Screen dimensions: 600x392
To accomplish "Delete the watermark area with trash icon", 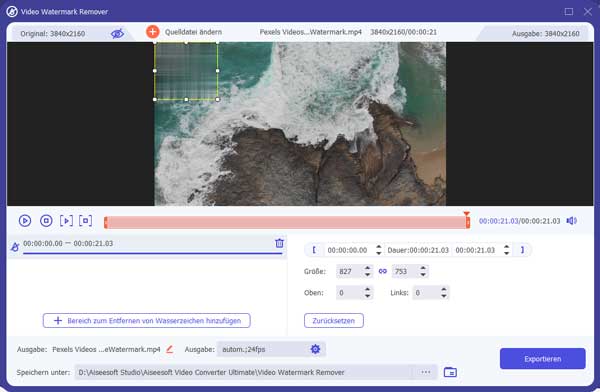I will [280, 243].
